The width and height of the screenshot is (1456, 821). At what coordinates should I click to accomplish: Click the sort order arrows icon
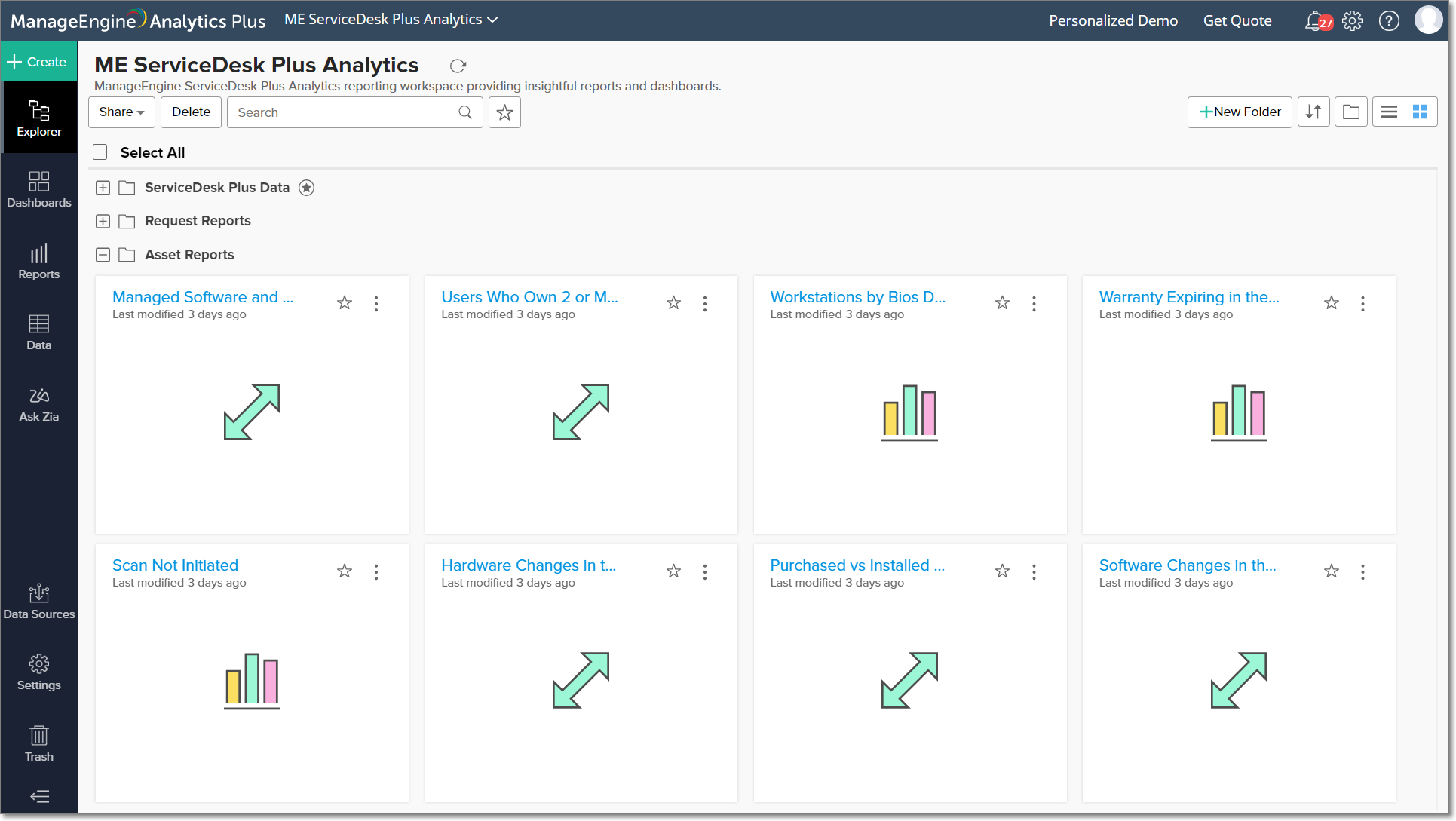[1313, 112]
